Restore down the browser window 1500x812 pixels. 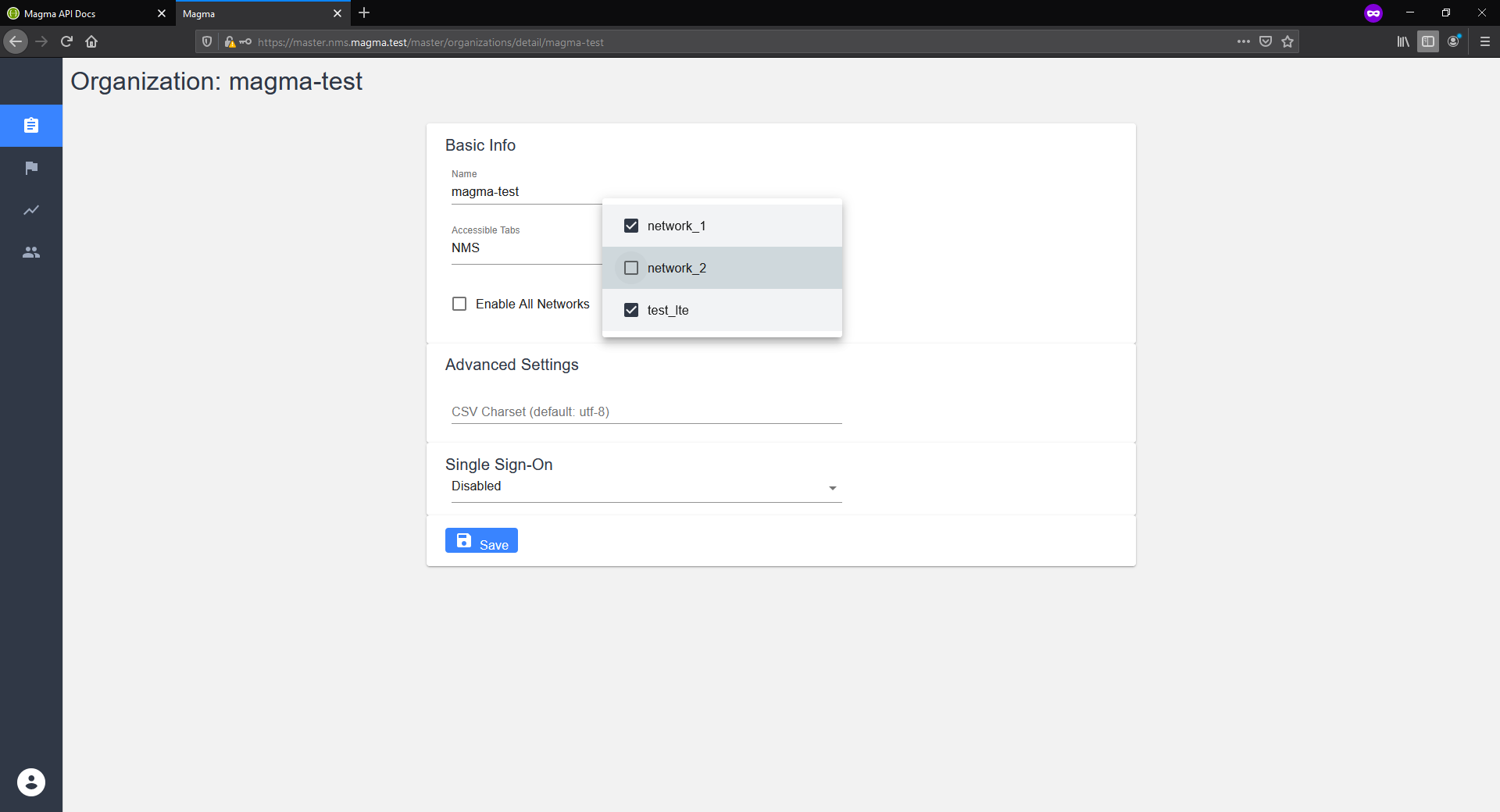point(1446,13)
